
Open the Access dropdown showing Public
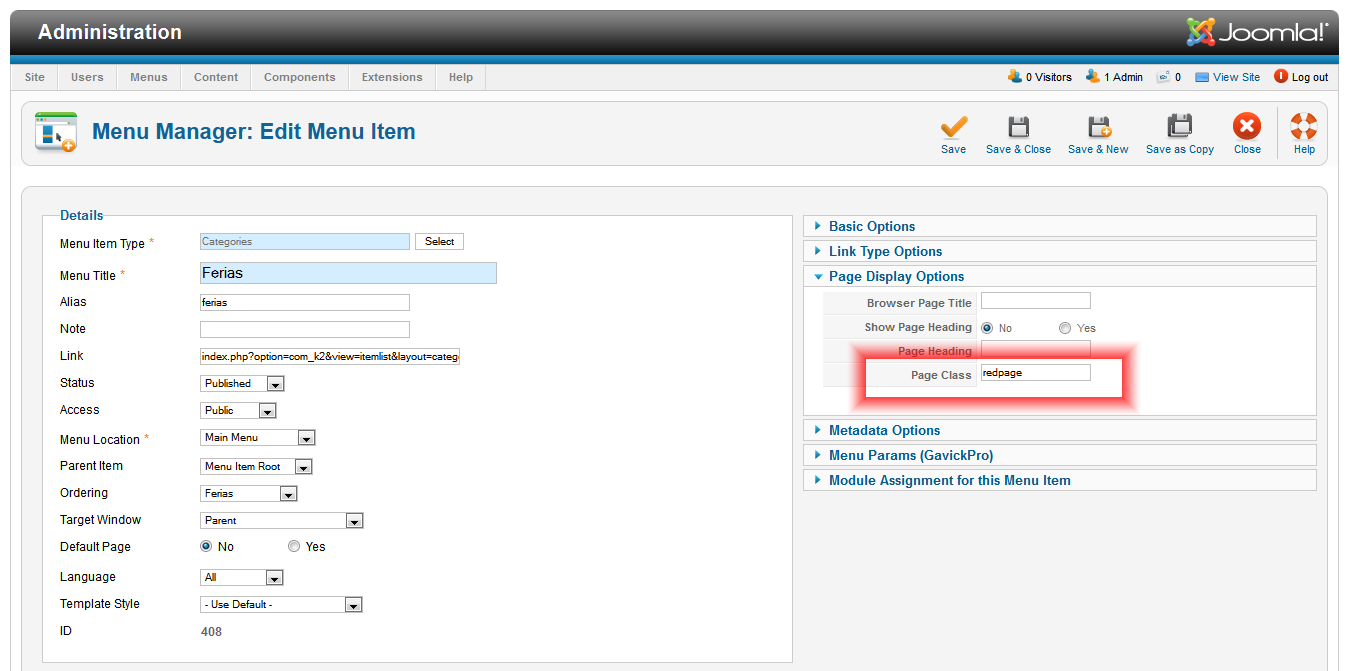click(238, 411)
